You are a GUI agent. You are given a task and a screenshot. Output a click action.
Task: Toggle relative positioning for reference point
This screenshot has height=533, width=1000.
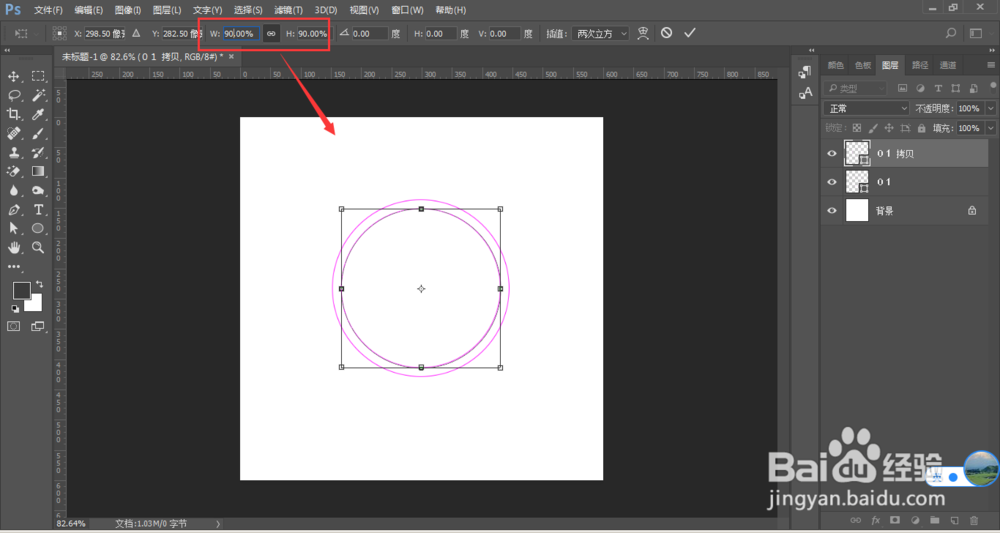click(136, 33)
